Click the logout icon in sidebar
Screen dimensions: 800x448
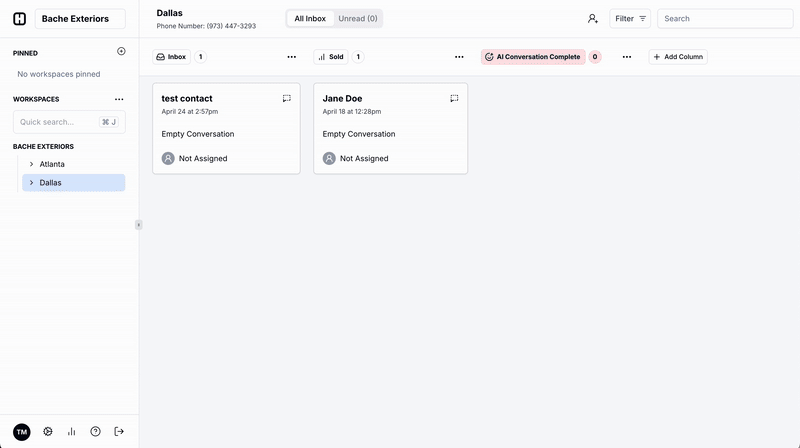[x=119, y=432]
